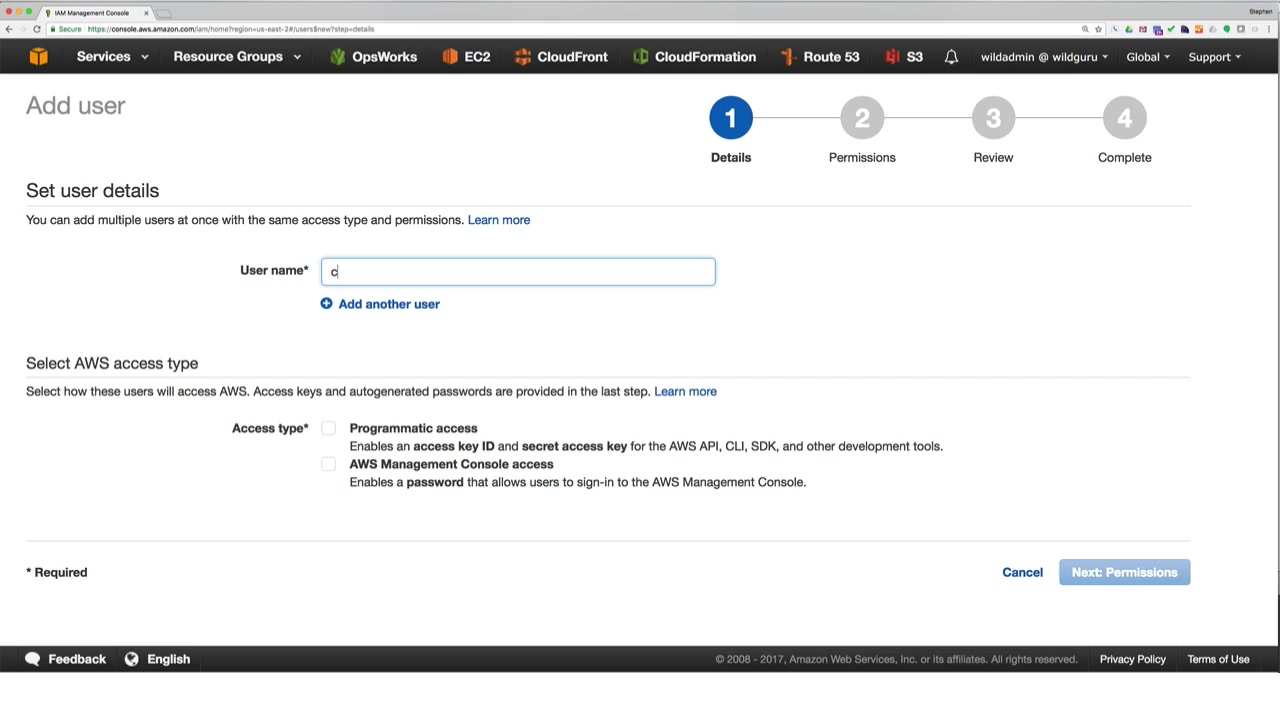This screenshot has height=720, width=1280.
Task: Open the OpsWorks service shortcut icon
Action: coord(338,57)
